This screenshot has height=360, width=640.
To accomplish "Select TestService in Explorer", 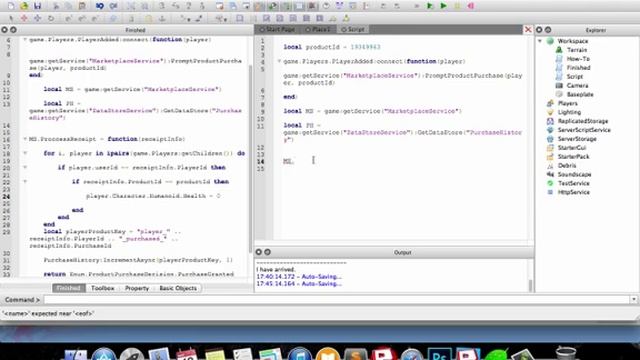I will [574, 184].
